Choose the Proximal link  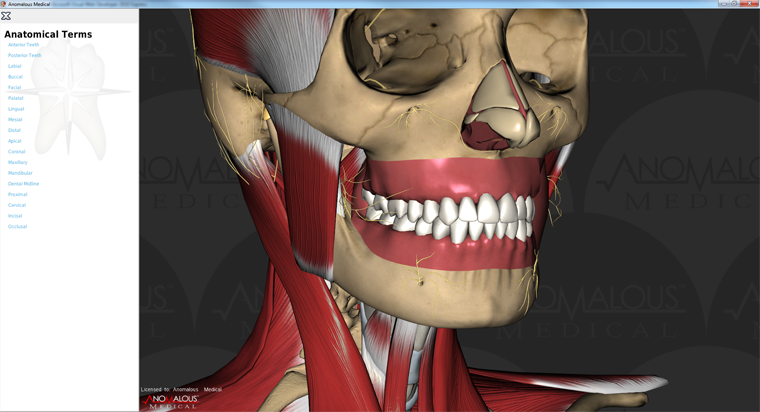[x=17, y=194]
